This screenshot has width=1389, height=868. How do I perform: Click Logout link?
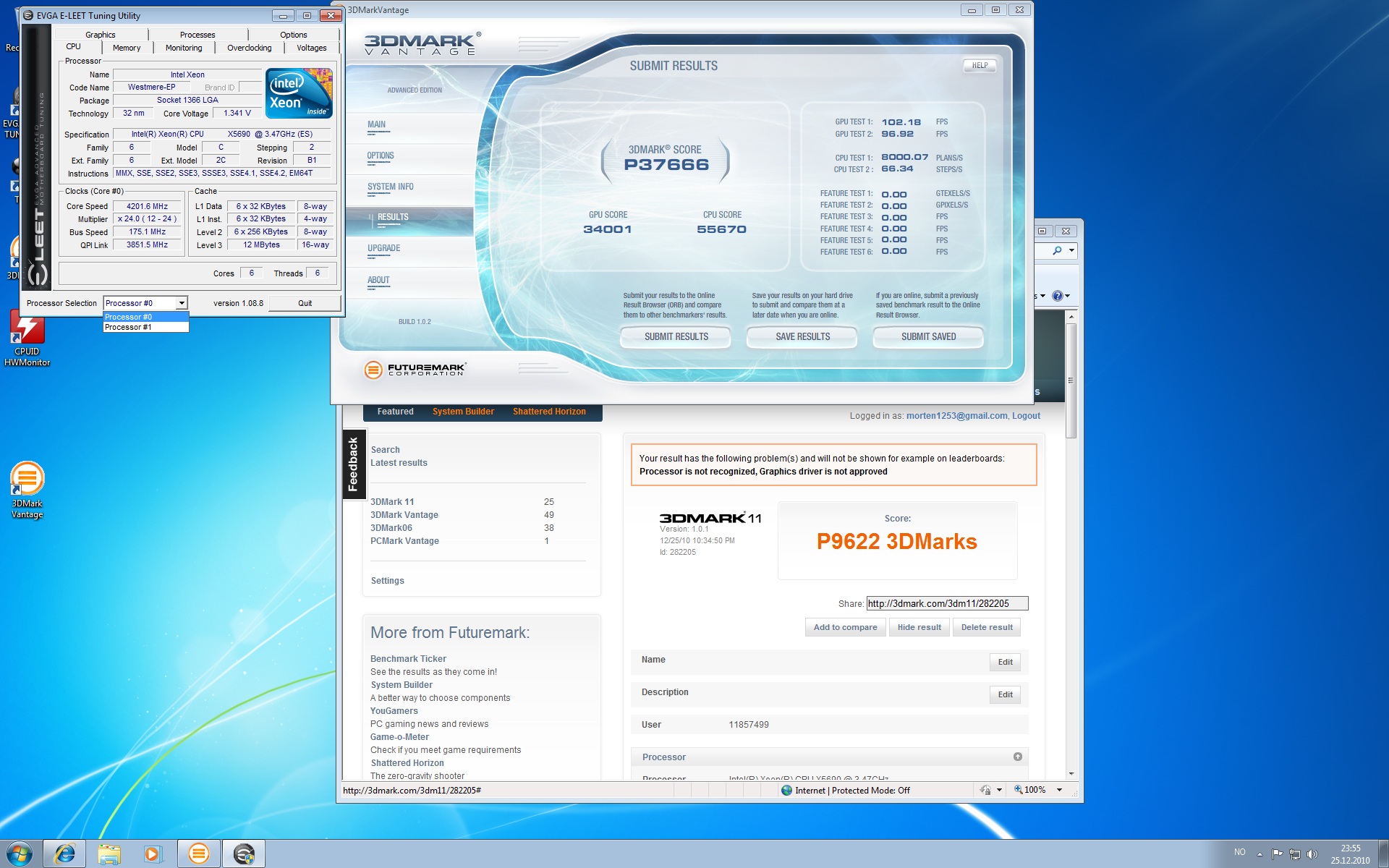pyautogui.click(x=1026, y=416)
